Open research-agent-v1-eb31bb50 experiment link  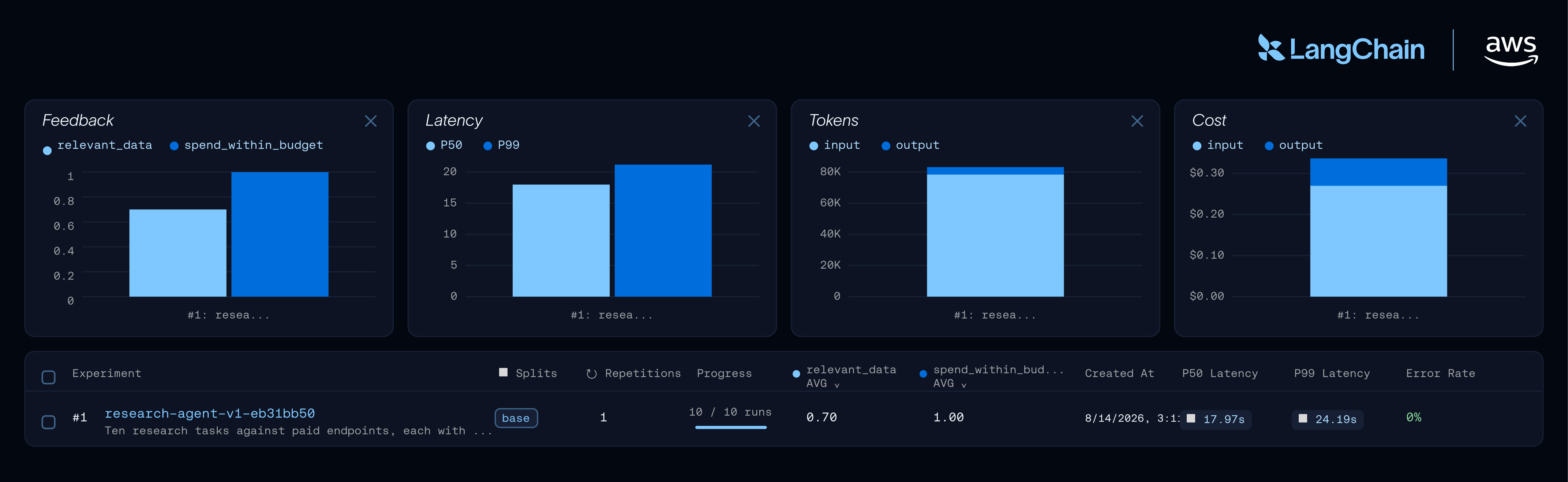209,414
